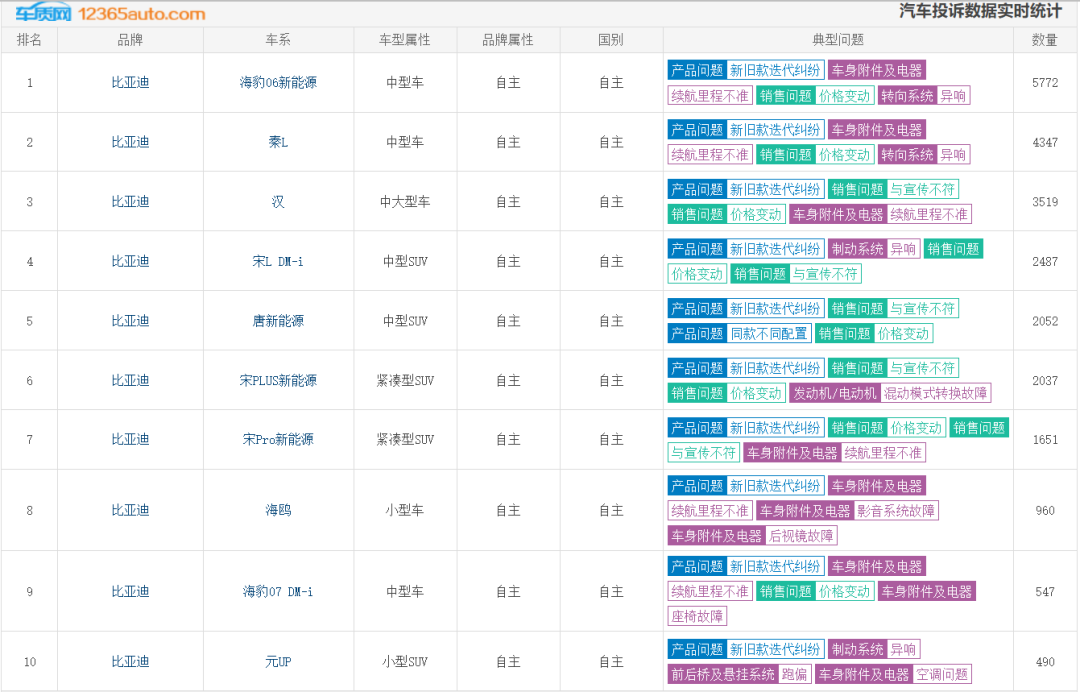1080x692 pixels.
Task: Click the 品牌 column header
Action: [130, 40]
